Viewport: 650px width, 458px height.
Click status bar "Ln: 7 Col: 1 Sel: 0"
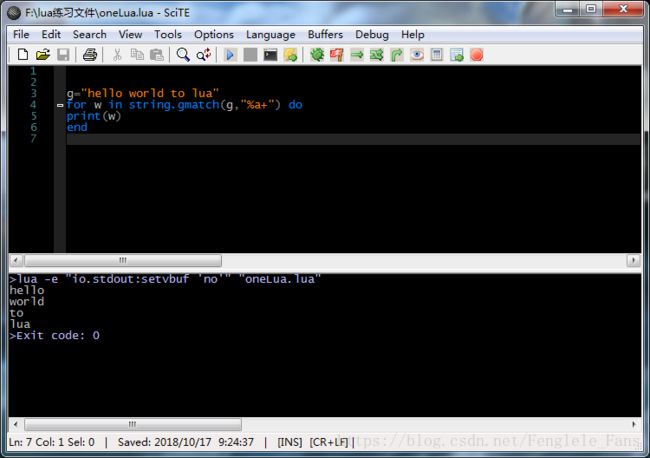[x=52, y=442]
